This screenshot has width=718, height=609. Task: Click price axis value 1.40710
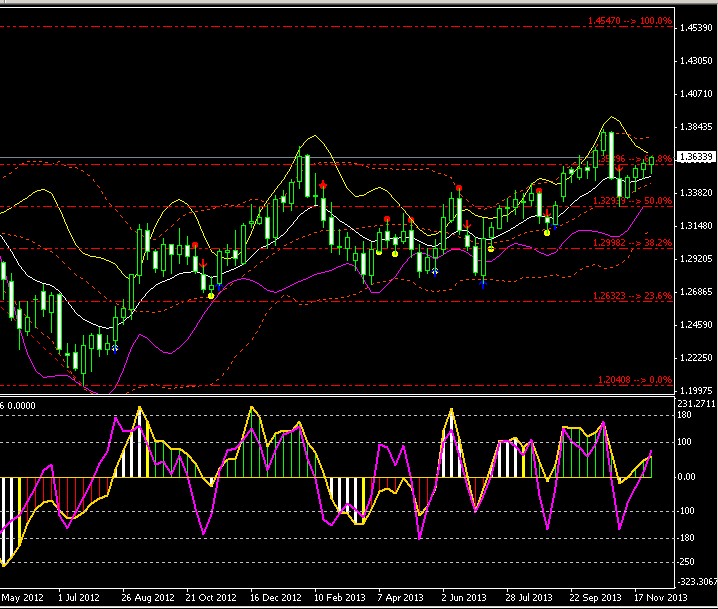(696, 94)
